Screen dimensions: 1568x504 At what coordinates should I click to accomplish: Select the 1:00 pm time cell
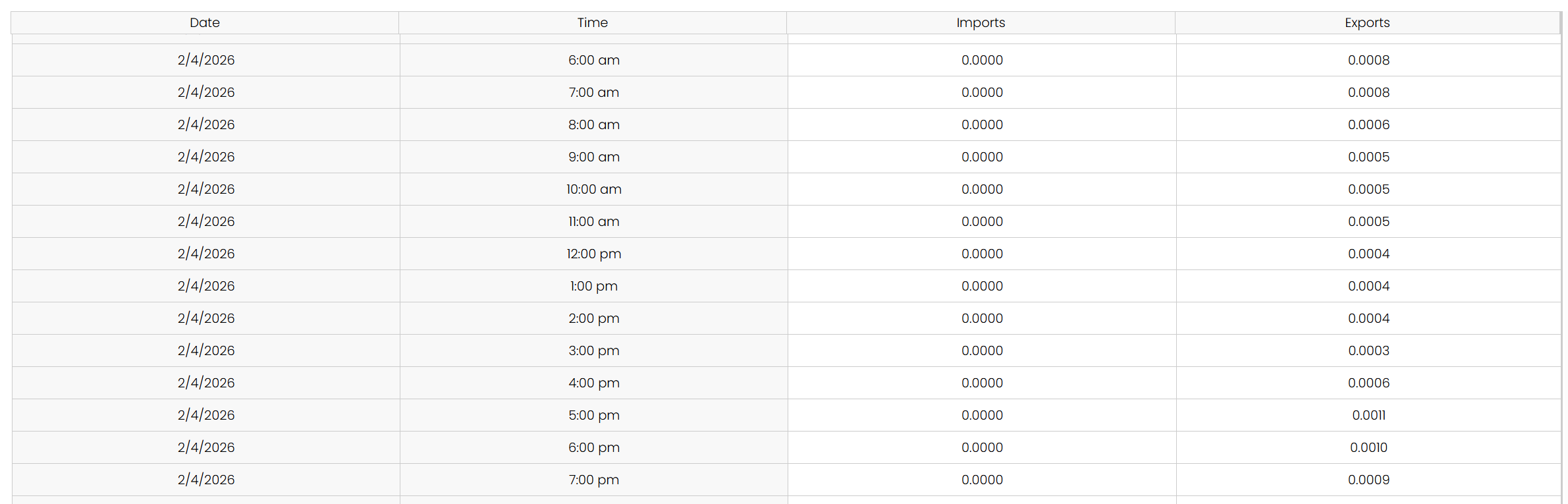click(x=593, y=286)
